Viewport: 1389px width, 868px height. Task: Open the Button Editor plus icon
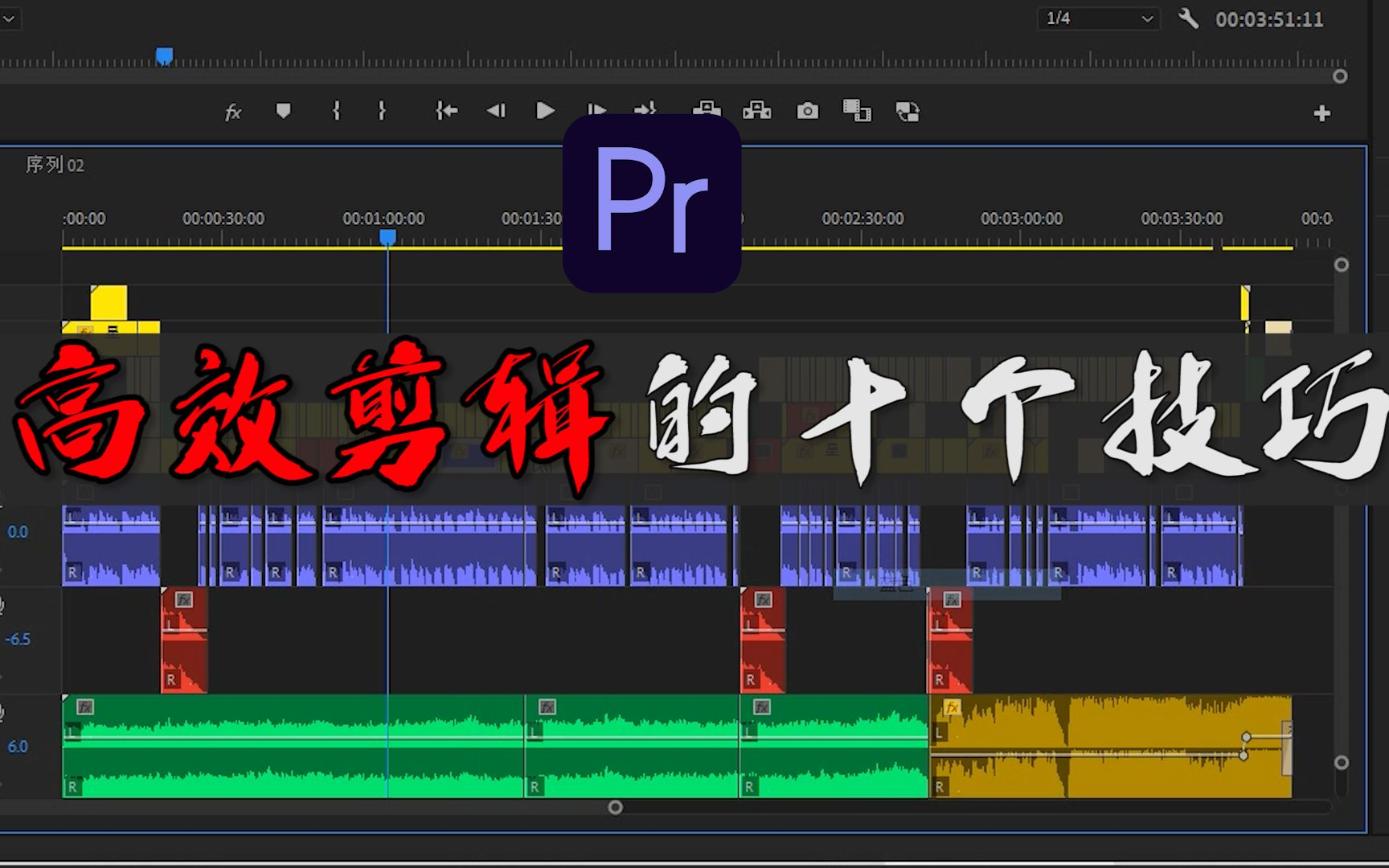[1321, 113]
